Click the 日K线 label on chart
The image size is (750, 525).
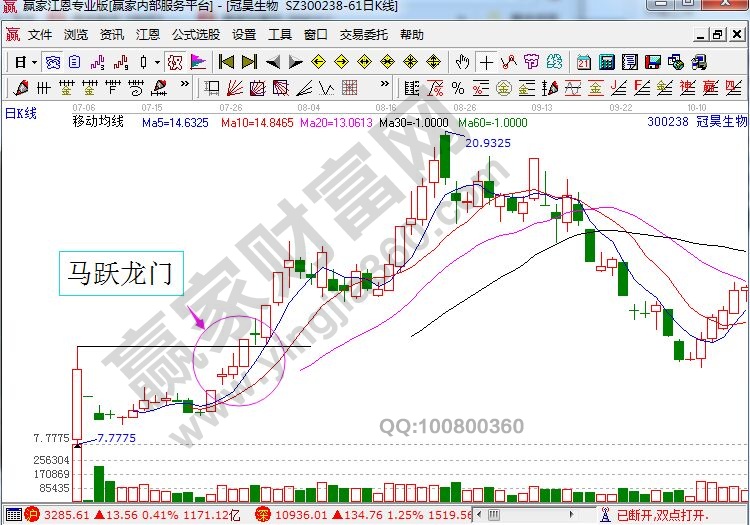pyautogui.click(x=21, y=112)
